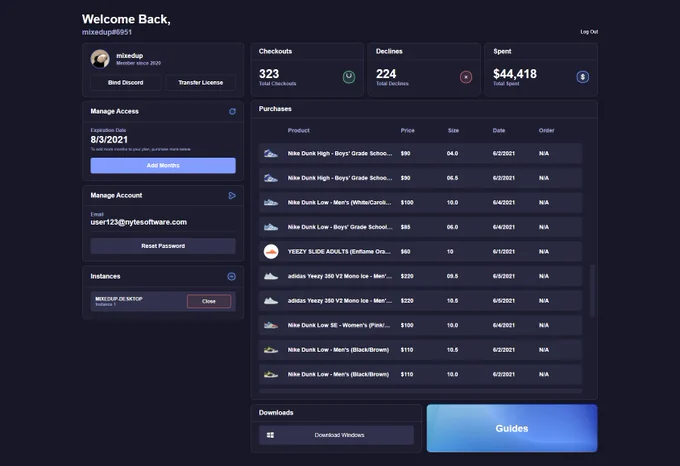The image size is (680, 466).
Task: Click shoe thumbnail of Nike Dunk High size 04.0
Action: pos(271,153)
